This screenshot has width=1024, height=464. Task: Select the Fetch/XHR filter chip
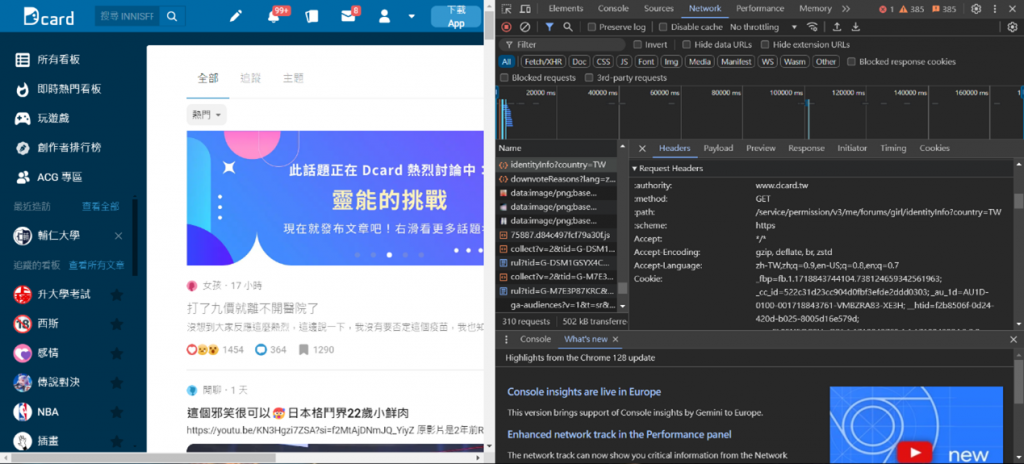point(543,61)
